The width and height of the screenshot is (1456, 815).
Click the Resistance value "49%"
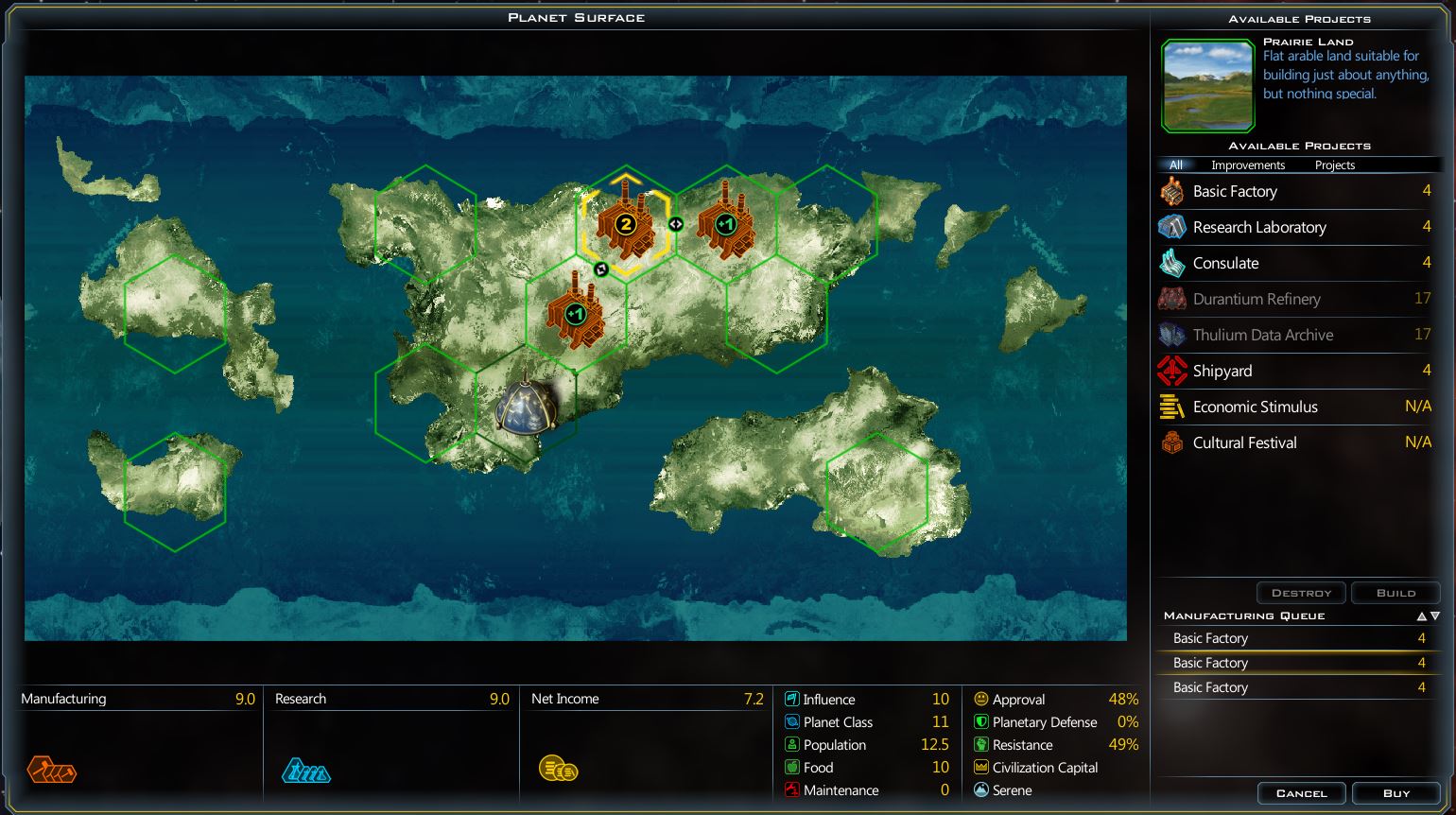(1123, 745)
